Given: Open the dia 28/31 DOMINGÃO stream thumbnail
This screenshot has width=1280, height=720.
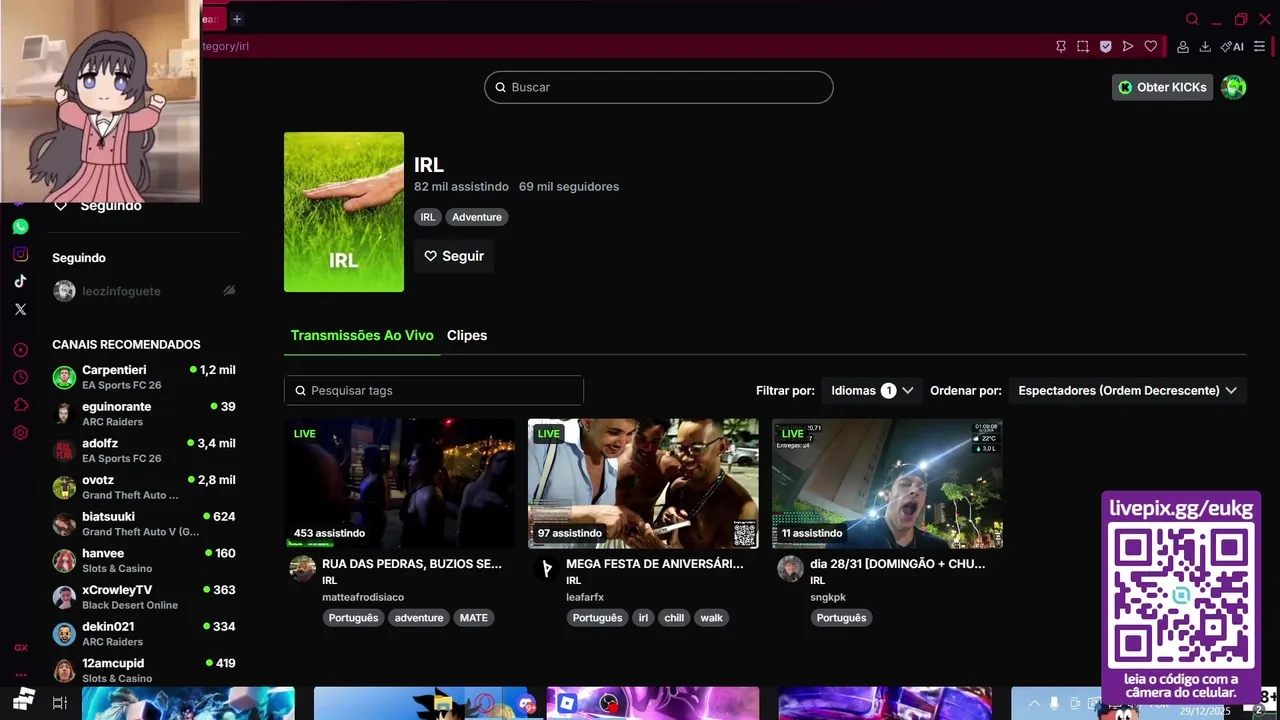Looking at the screenshot, I should tap(887, 483).
